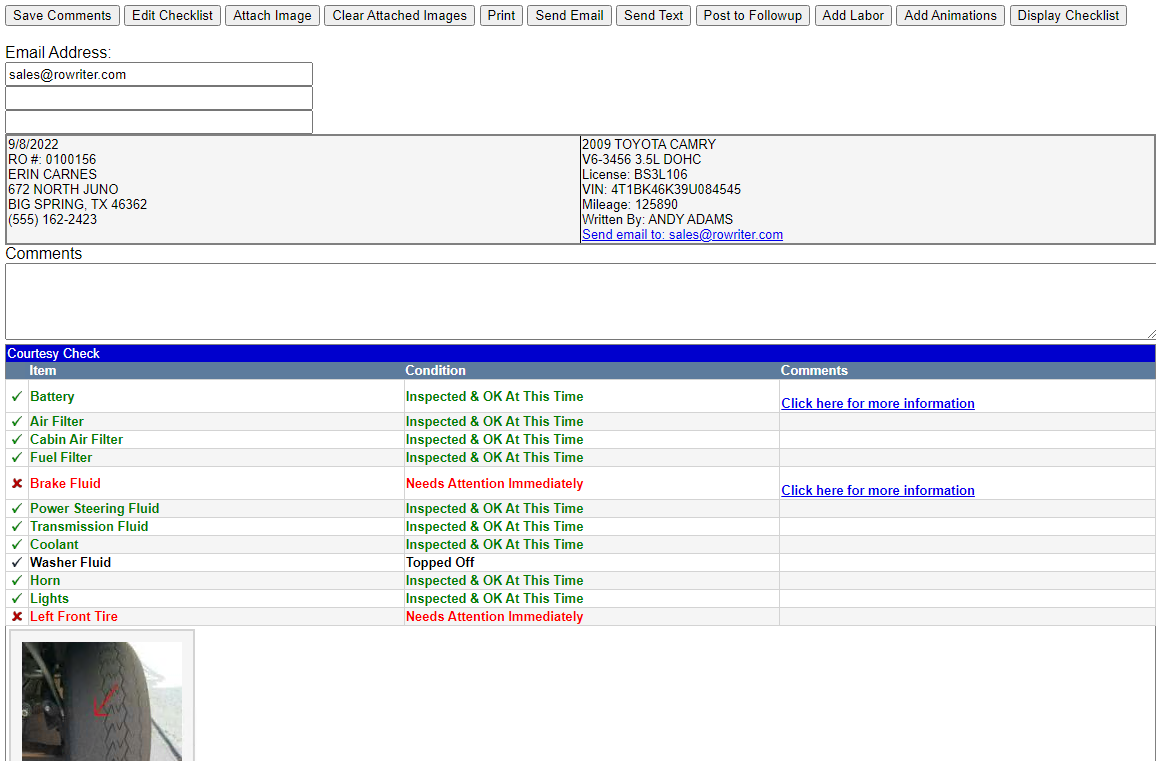
Task: Click Add Animations button
Action: tap(950, 15)
